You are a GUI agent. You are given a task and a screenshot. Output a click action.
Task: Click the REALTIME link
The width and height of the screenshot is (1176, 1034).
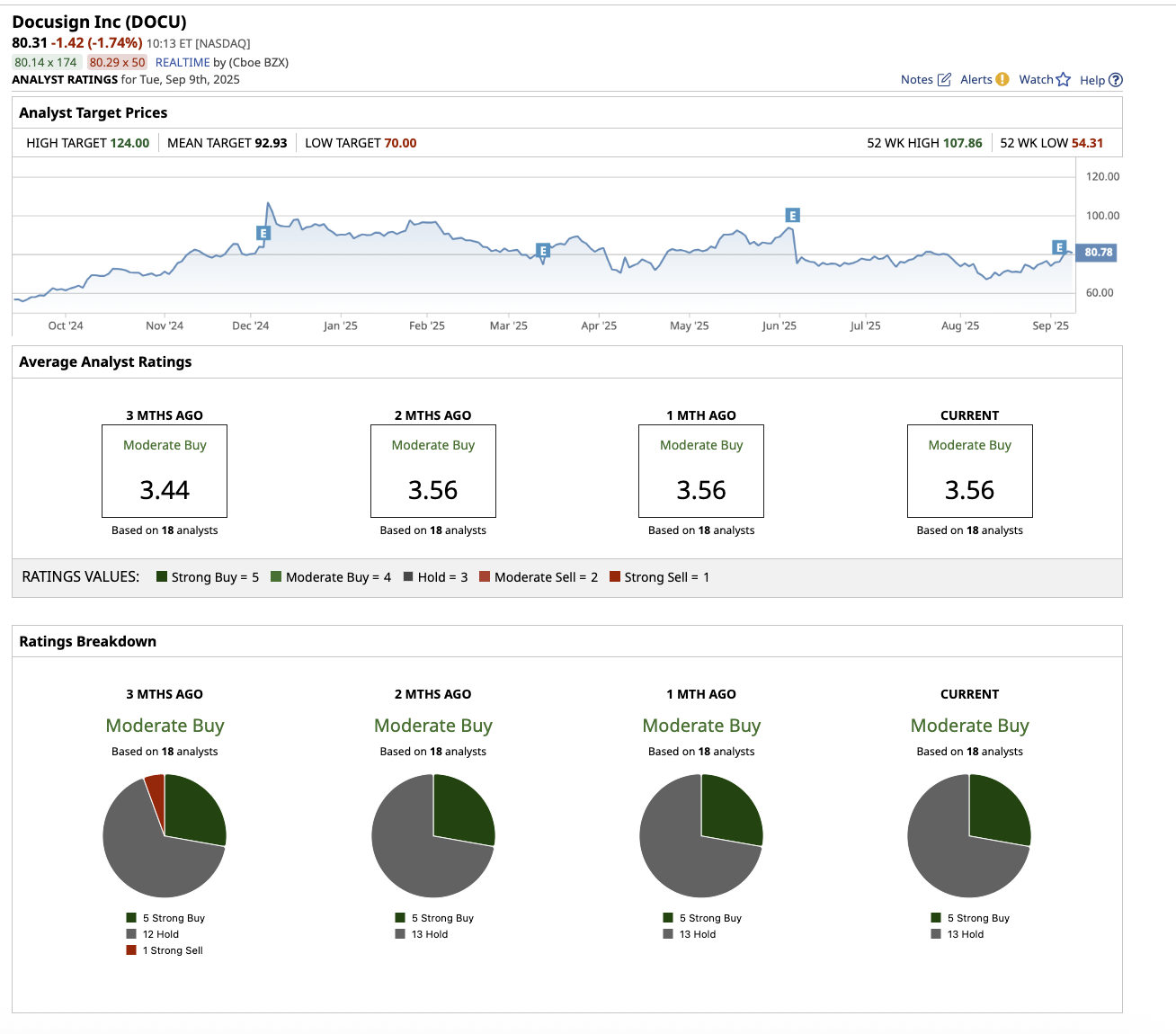183,62
